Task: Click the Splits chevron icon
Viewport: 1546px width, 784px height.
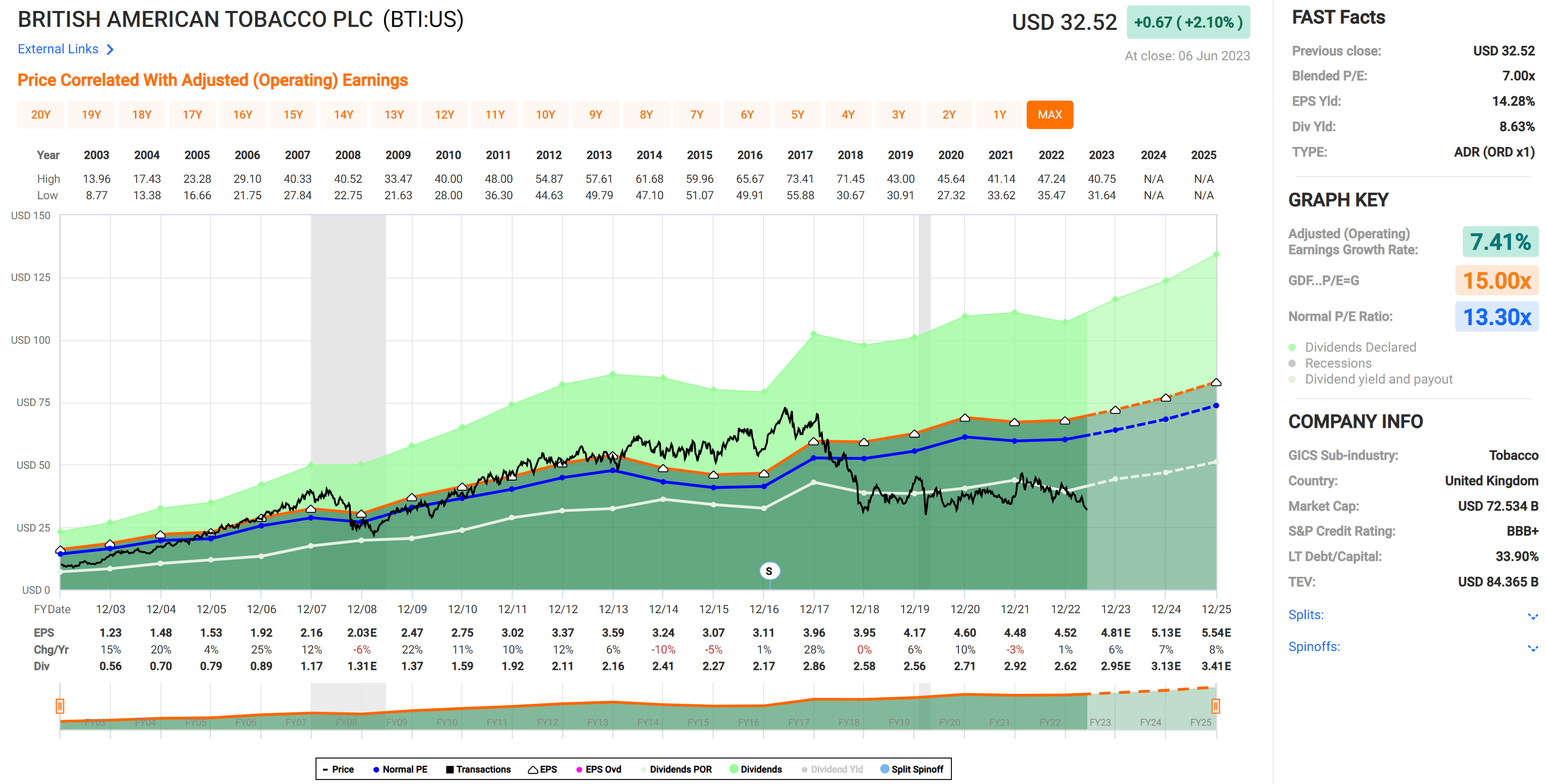Action: tap(1532, 616)
